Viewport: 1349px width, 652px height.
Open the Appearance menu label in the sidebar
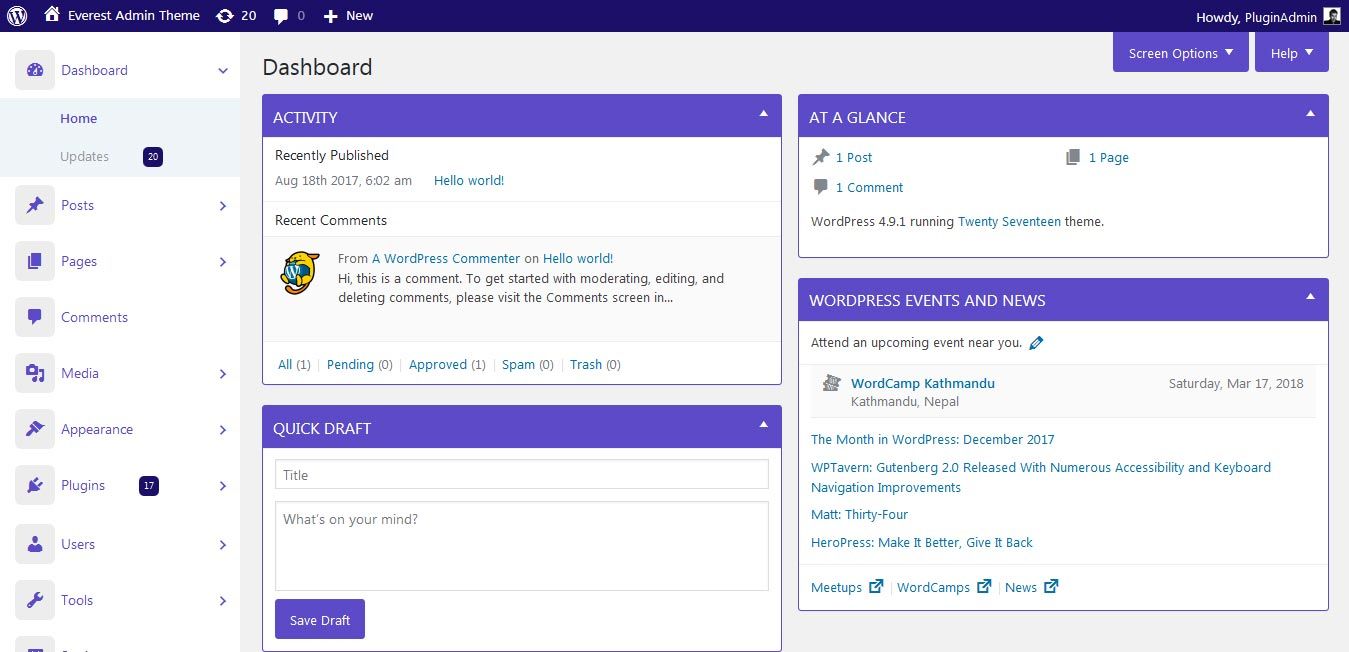pyautogui.click(x=97, y=429)
